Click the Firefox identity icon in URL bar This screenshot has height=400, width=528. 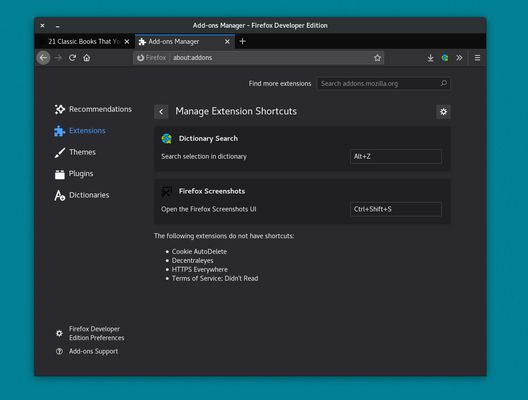point(140,58)
